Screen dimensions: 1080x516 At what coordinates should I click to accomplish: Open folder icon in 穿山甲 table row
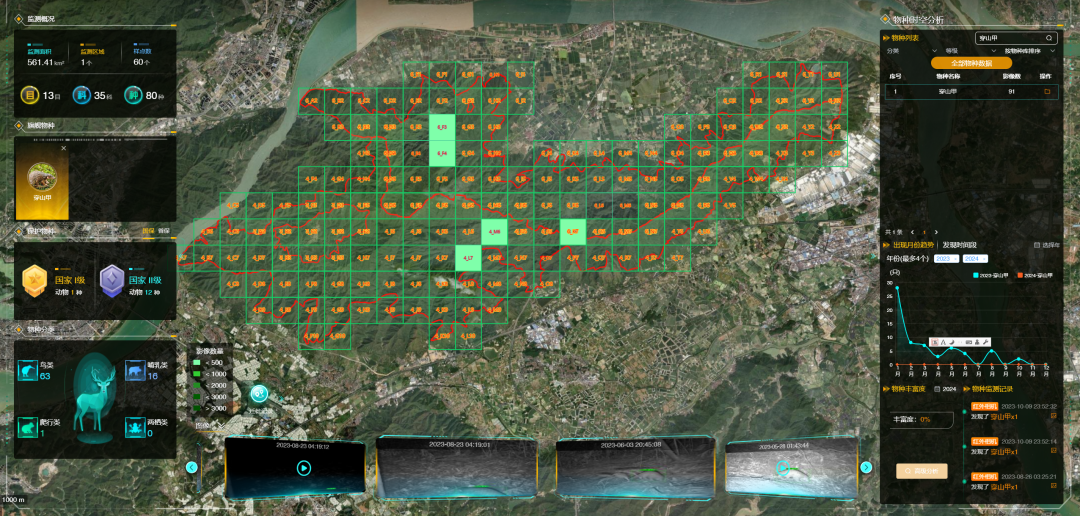(1047, 92)
